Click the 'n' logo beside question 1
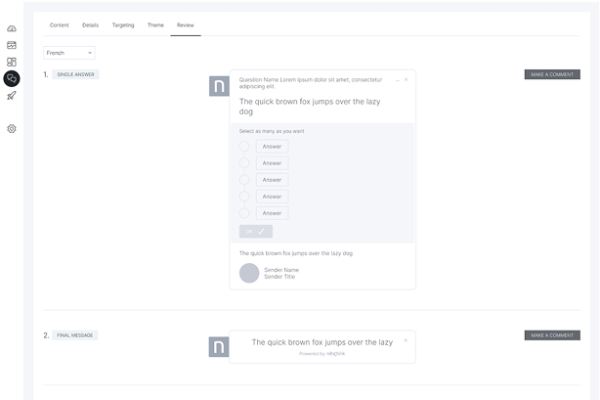600x400 pixels. click(218, 86)
